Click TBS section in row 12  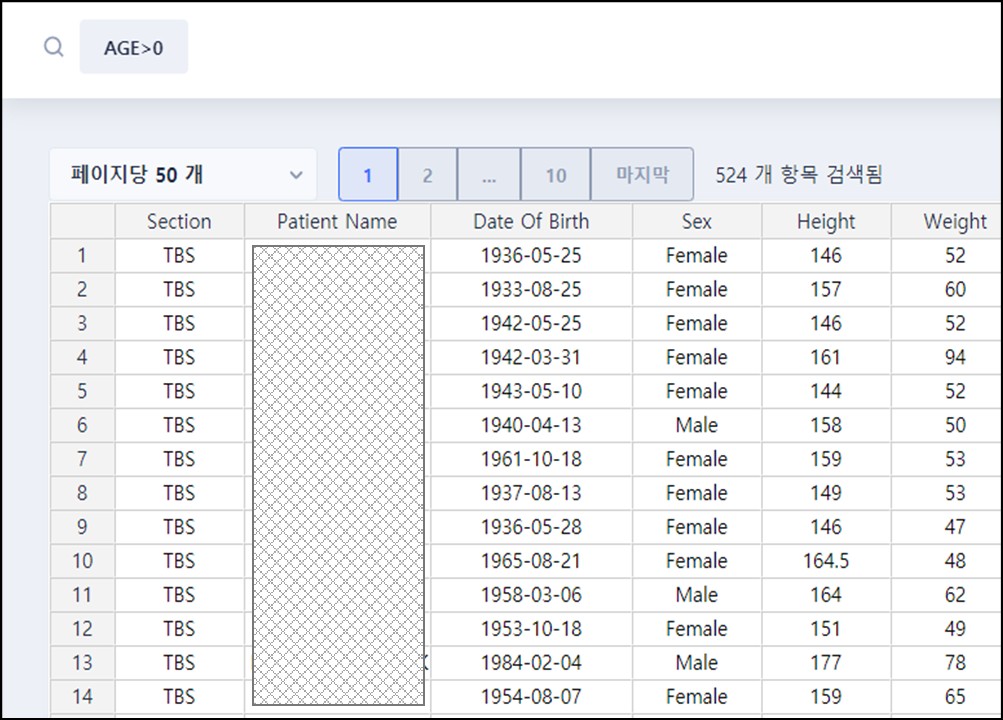(x=179, y=629)
